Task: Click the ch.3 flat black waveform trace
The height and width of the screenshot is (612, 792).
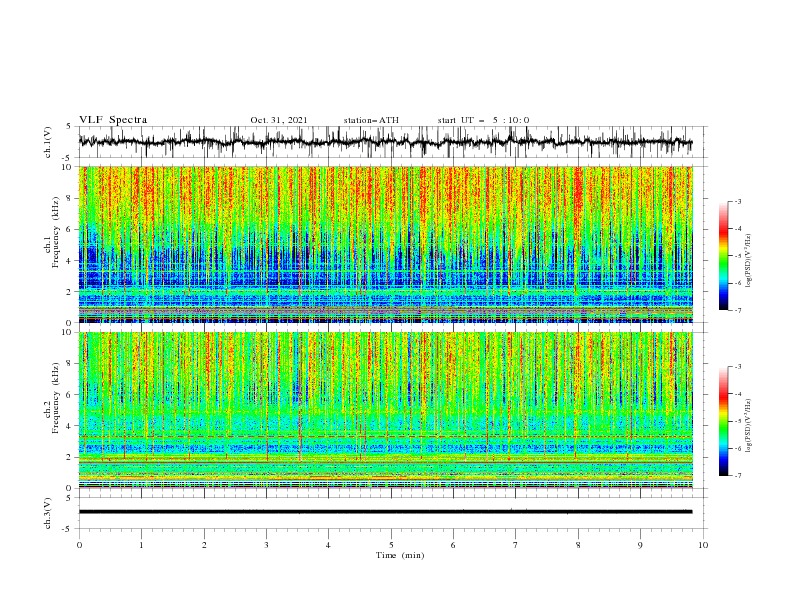Action: coord(385,512)
